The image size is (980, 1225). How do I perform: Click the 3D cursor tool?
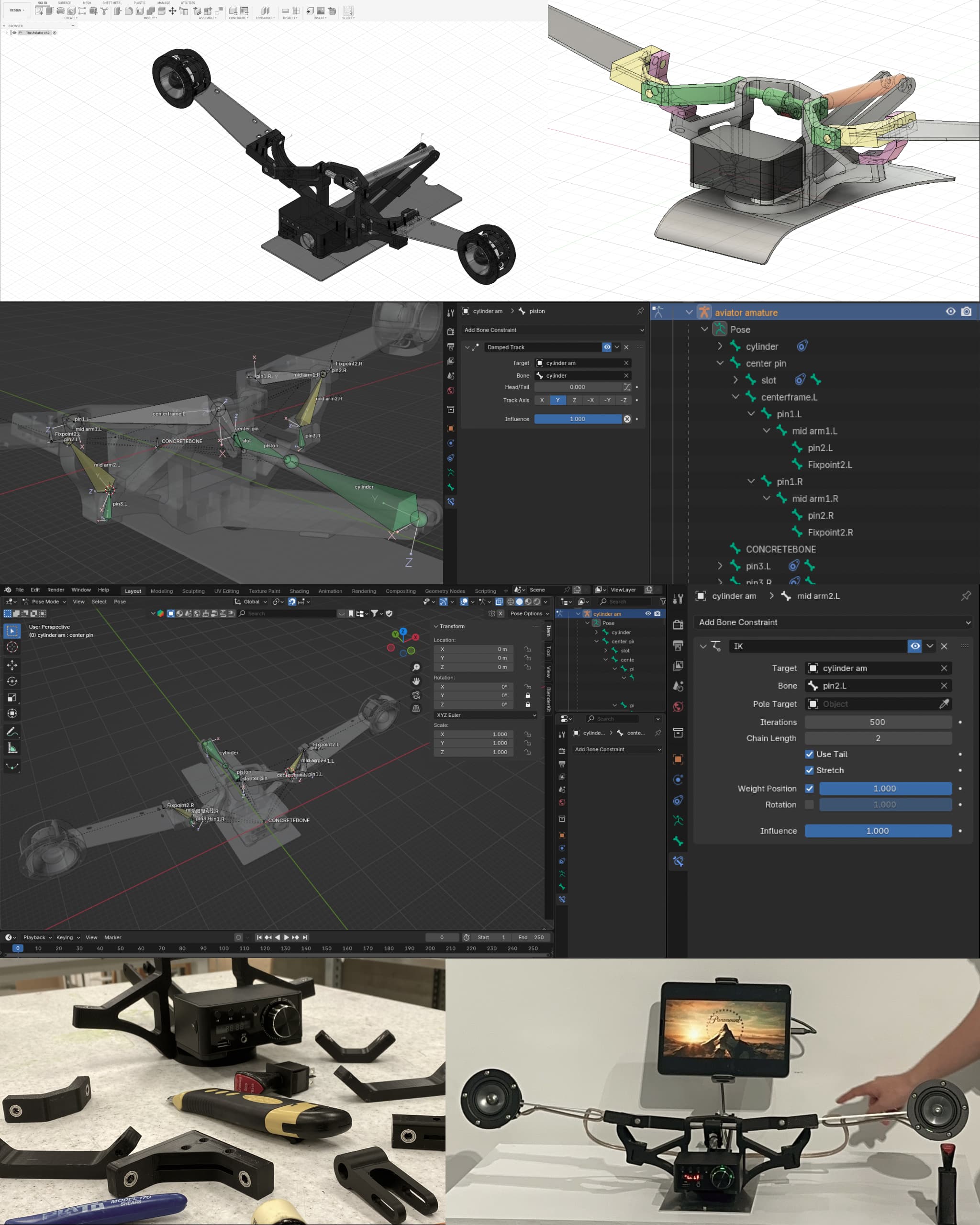[12, 647]
